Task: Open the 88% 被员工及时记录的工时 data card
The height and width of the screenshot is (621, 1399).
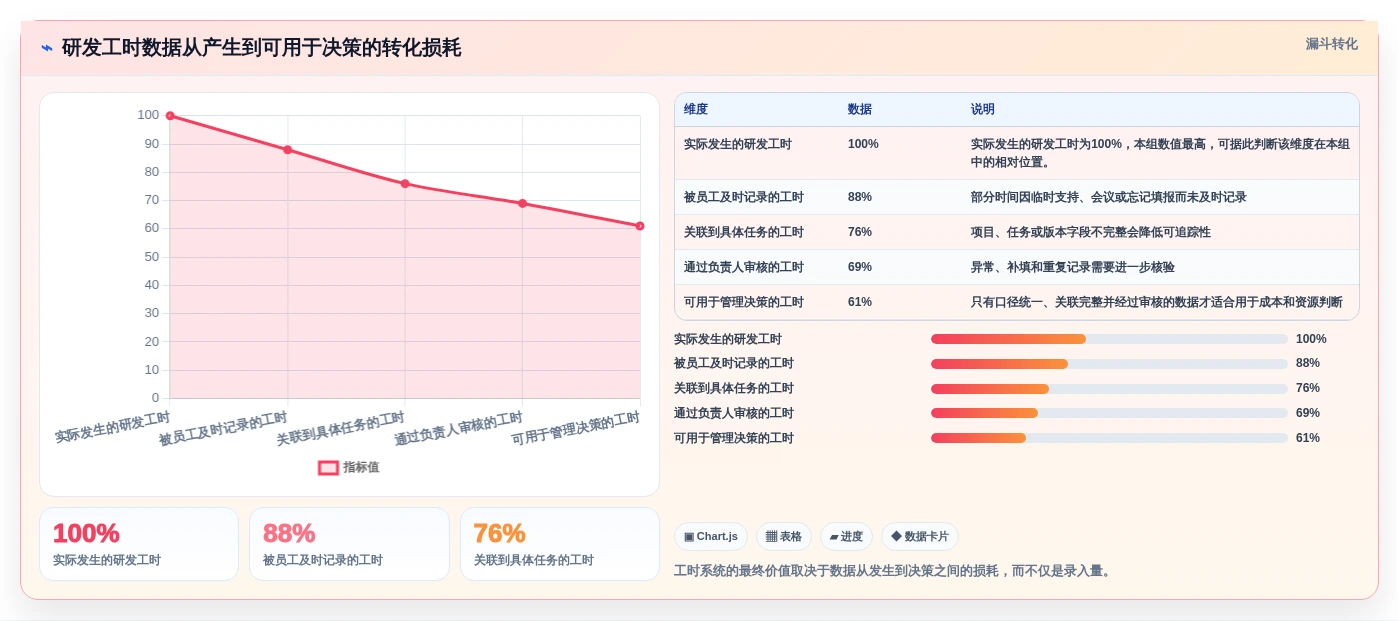Action: [x=349, y=544]
